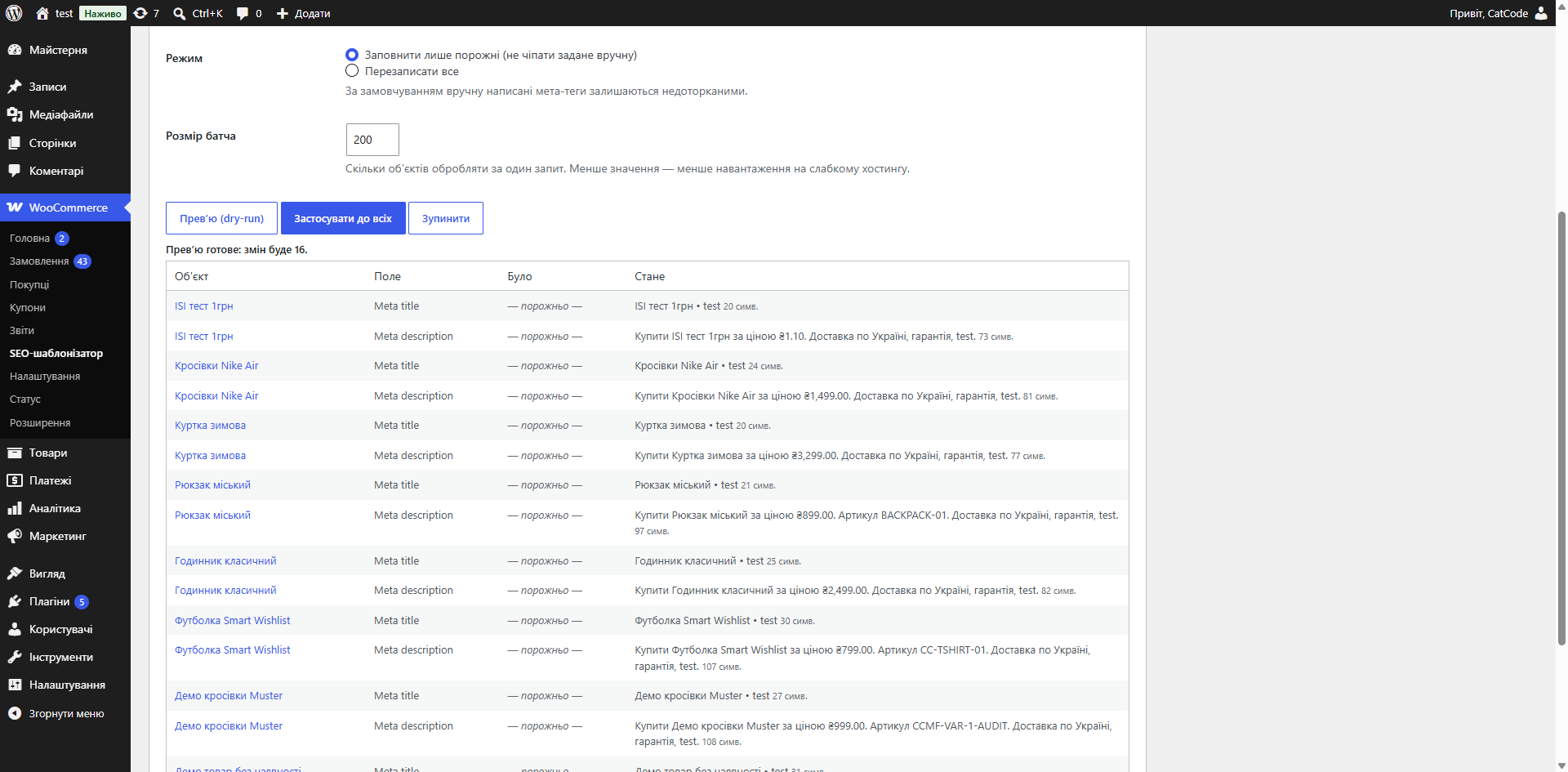Click the plus icon for Додати

(x=283, y=13)
